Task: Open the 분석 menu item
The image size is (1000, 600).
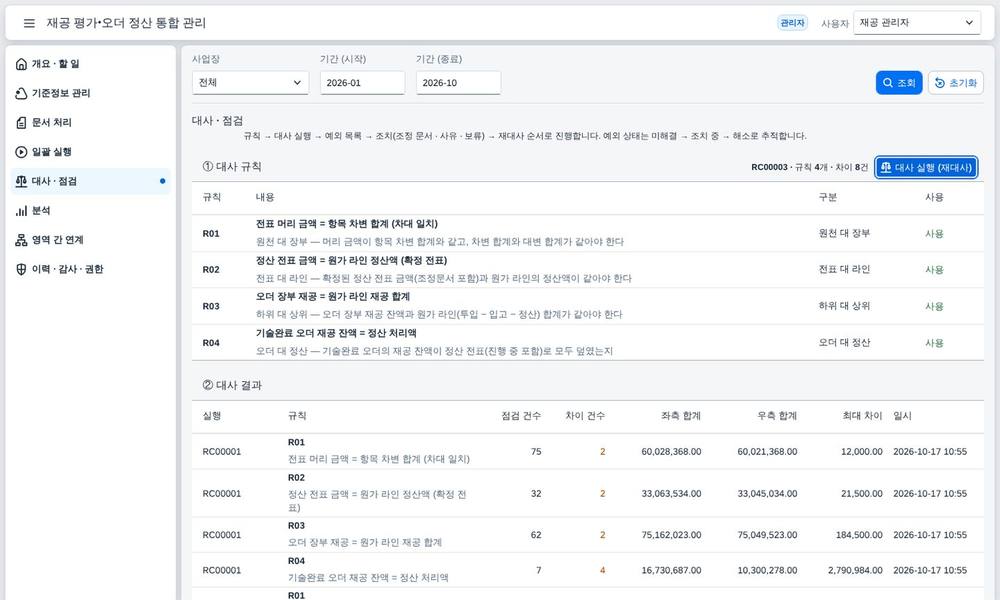Action: (91, 210)
